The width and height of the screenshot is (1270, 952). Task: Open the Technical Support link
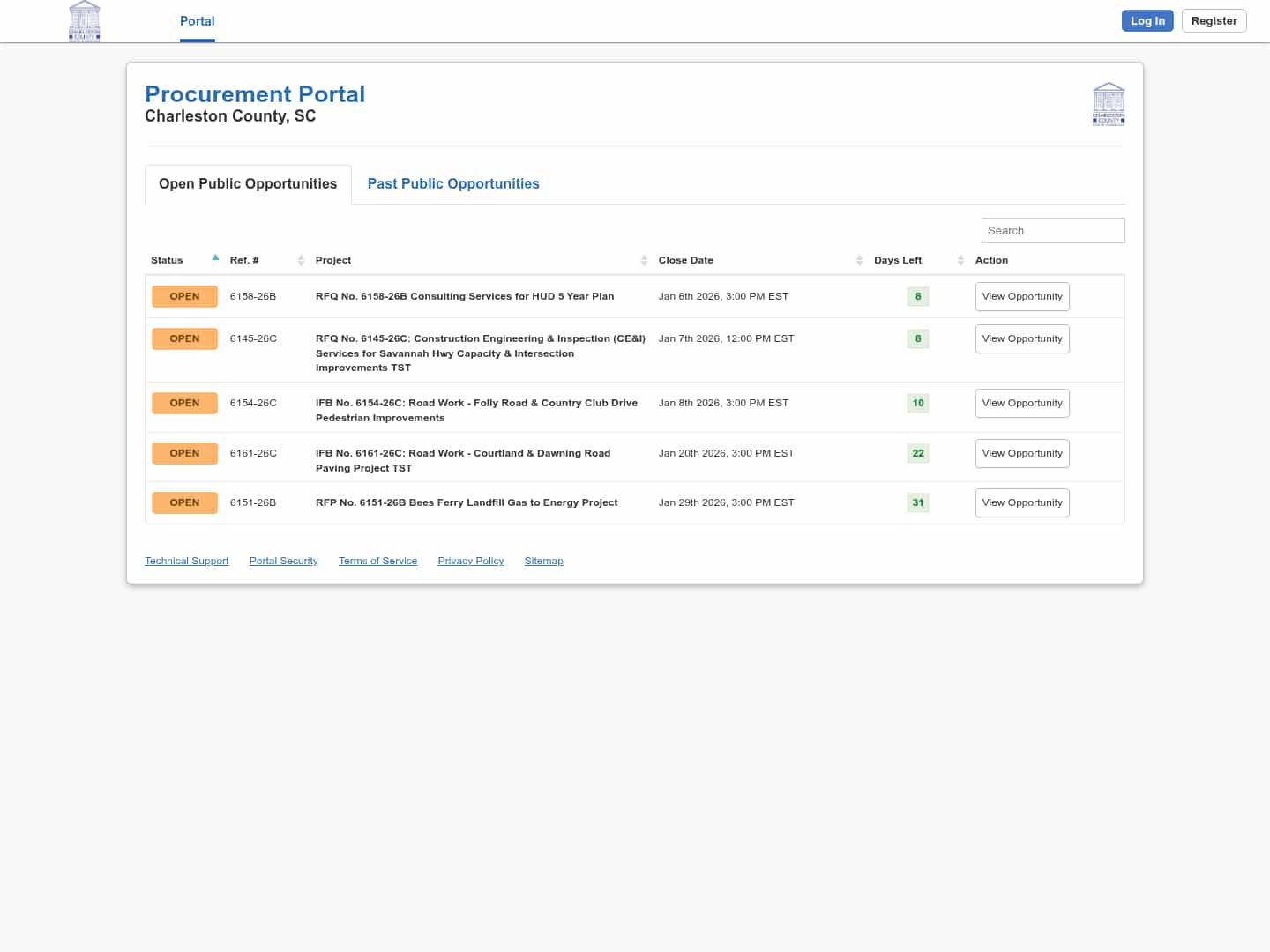[186, 561]
